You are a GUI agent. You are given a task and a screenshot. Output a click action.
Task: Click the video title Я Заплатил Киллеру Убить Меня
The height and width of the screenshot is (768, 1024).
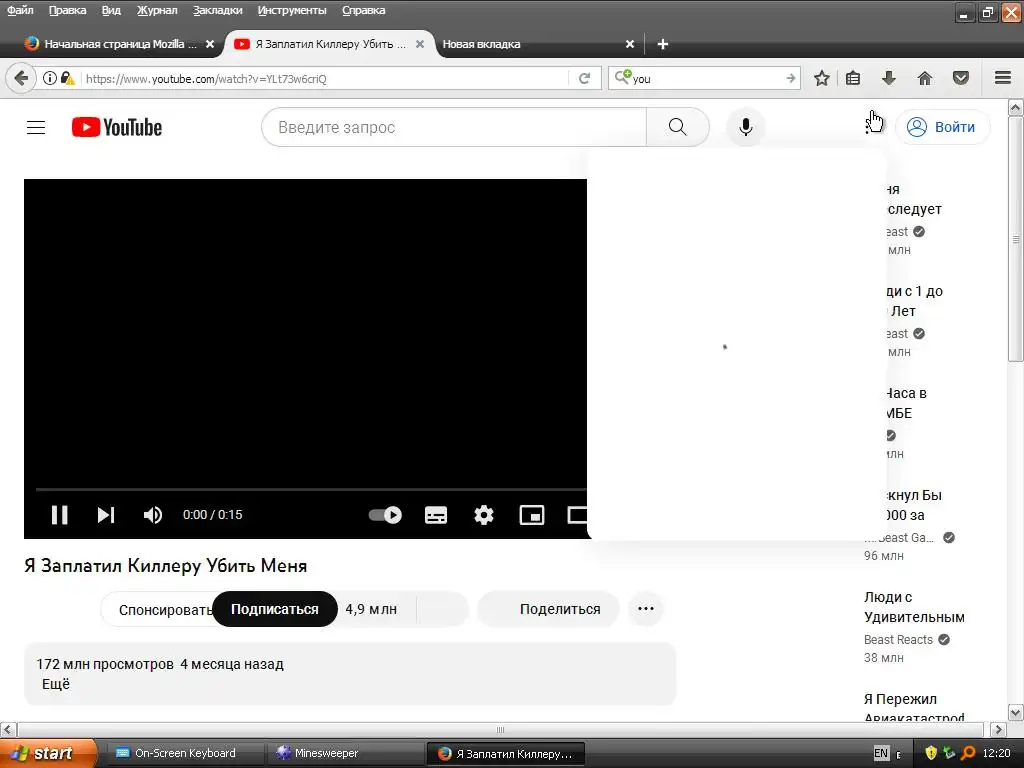[x=165, y=566]
